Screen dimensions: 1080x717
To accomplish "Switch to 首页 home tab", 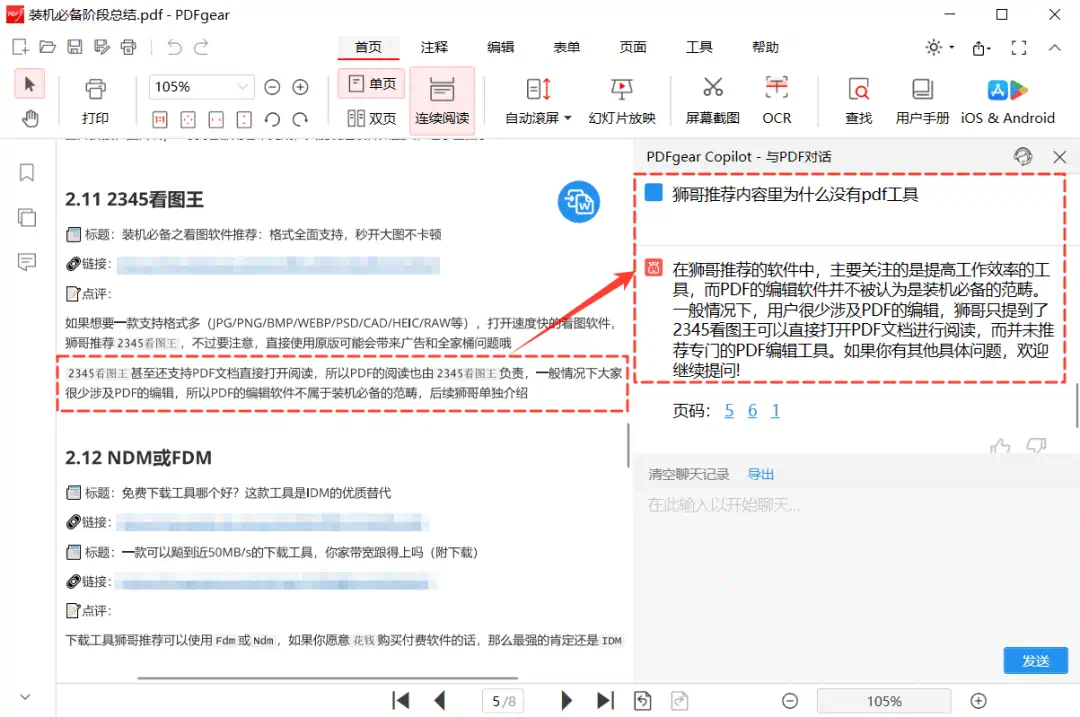I will [x=368, y=47].
